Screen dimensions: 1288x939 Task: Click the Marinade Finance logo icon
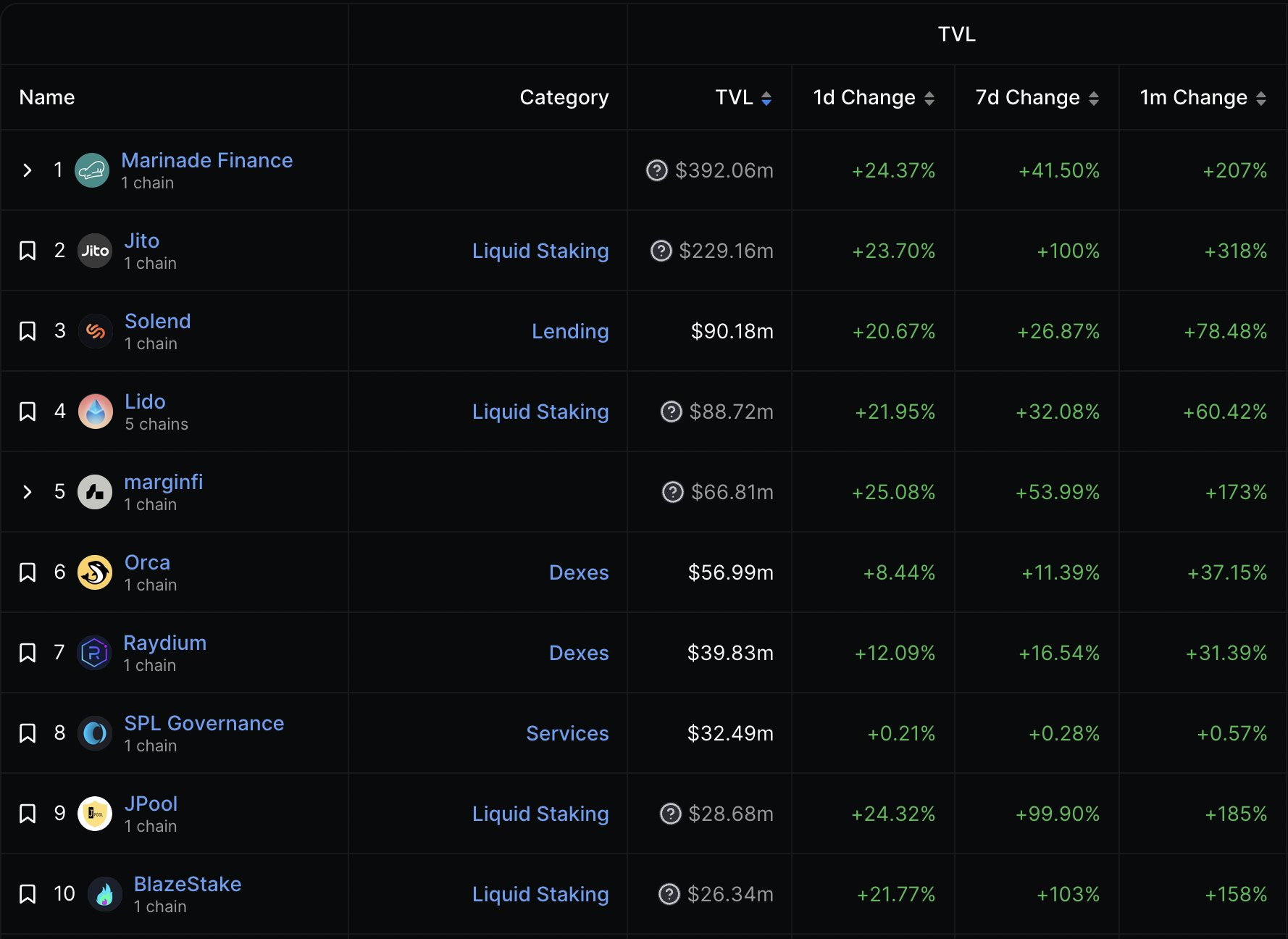(92, 170)
